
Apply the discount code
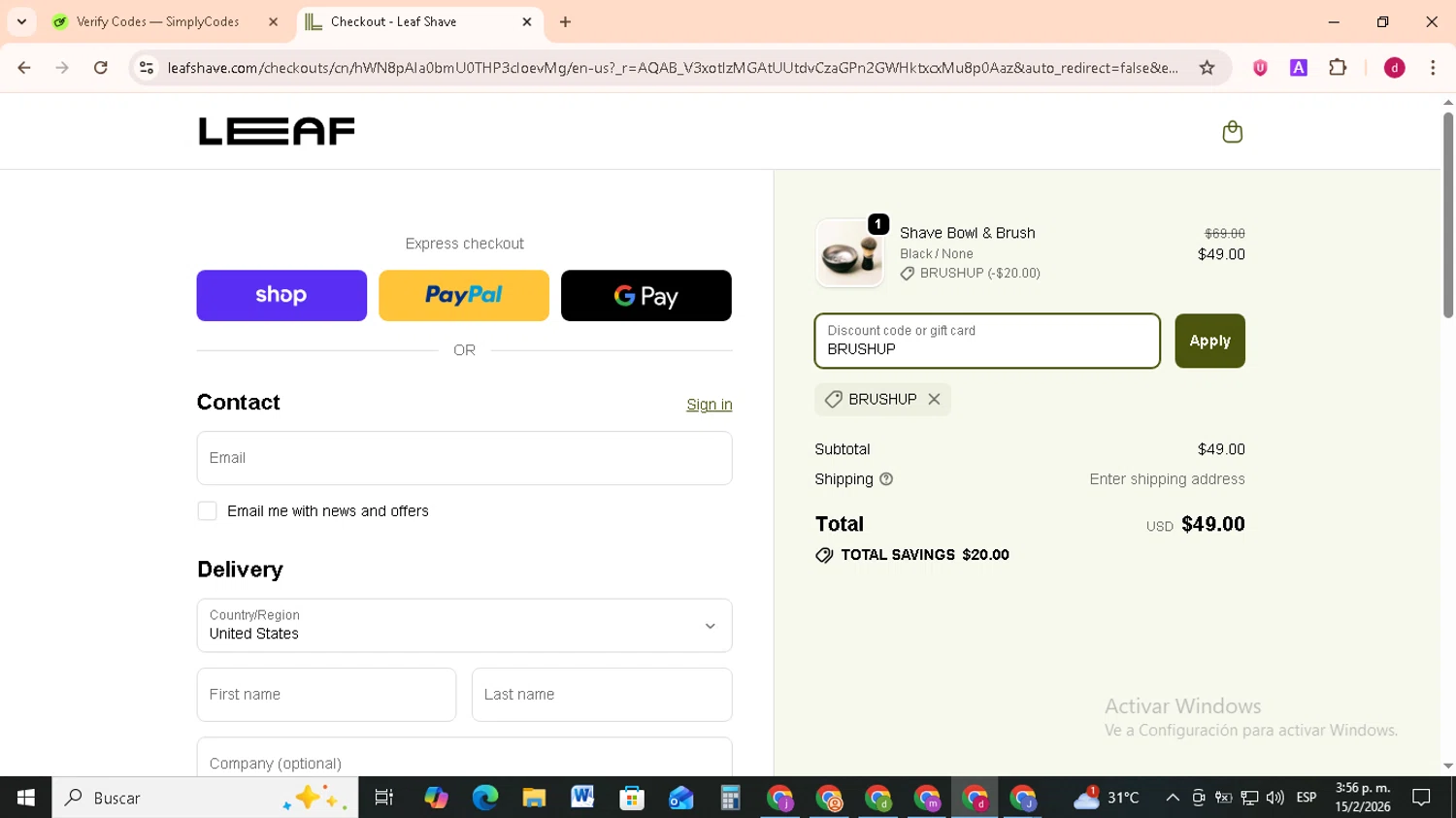[1209, 341]
